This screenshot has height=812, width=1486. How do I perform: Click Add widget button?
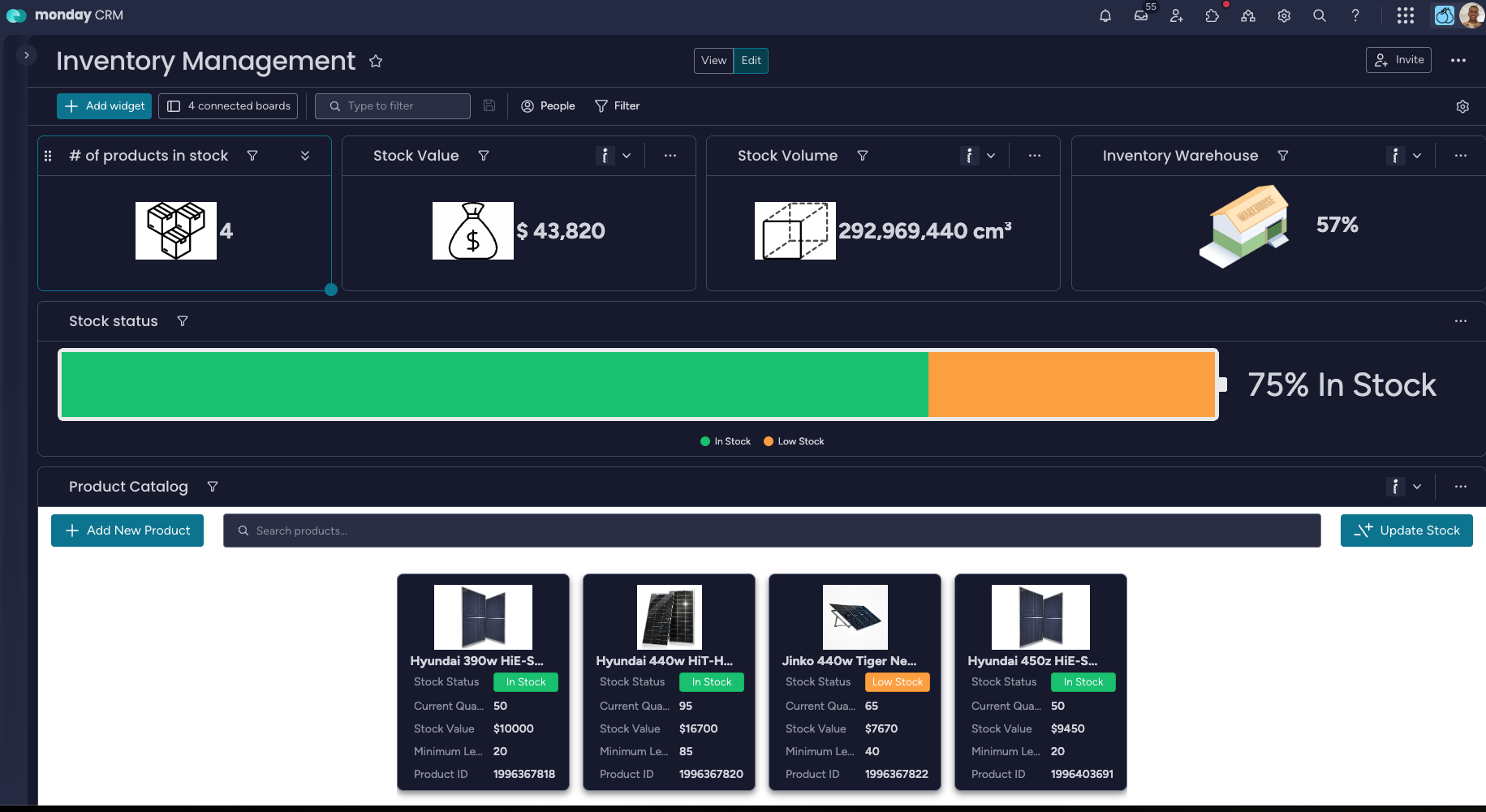tap(104, 106)
